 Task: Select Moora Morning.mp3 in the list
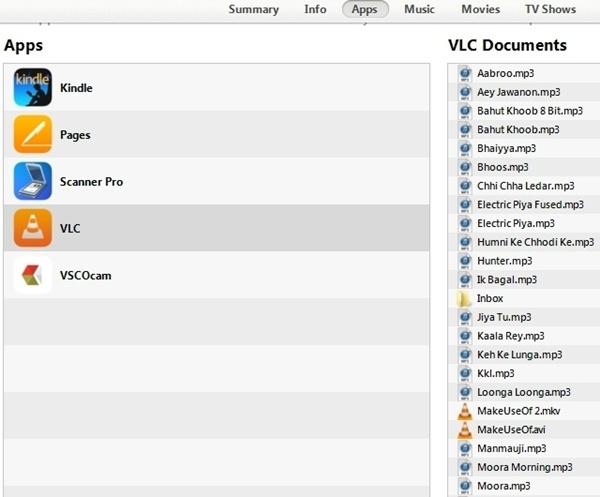(x=524, y=467)
